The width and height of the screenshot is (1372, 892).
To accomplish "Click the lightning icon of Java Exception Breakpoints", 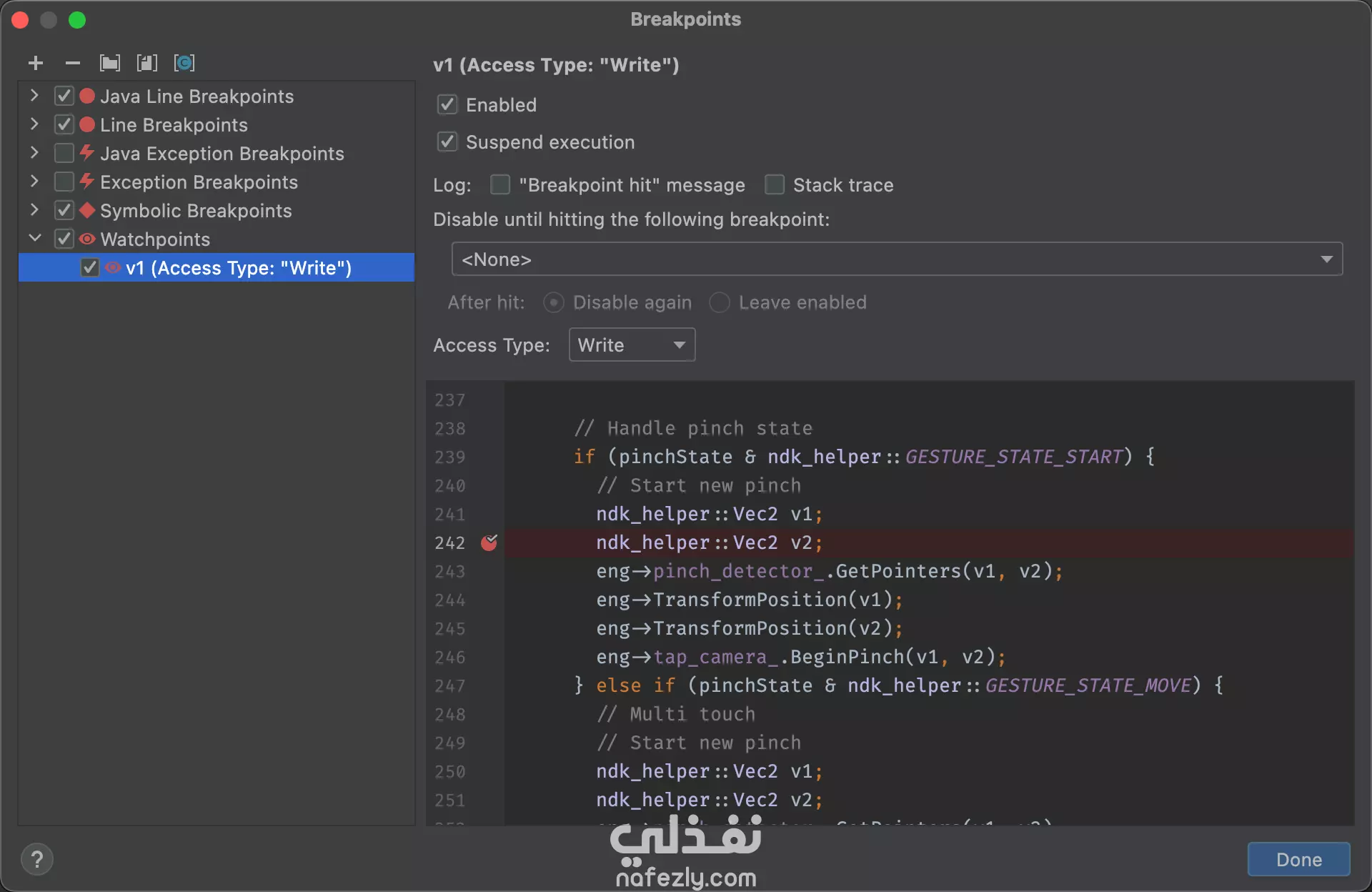I will tap(87, 153).
